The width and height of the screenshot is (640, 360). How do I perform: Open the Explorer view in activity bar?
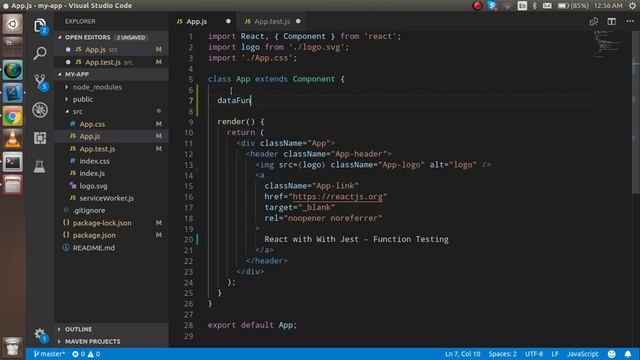click(40, 26)
